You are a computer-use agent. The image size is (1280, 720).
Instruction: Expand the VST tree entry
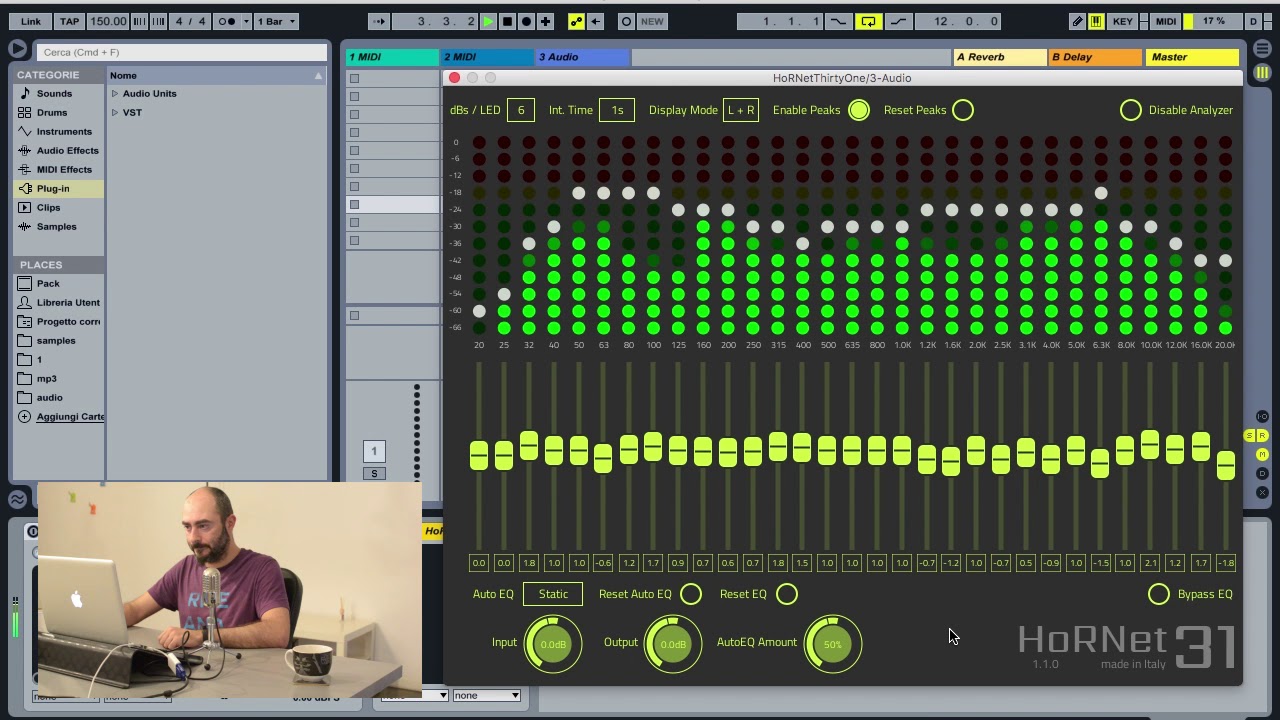115,112
